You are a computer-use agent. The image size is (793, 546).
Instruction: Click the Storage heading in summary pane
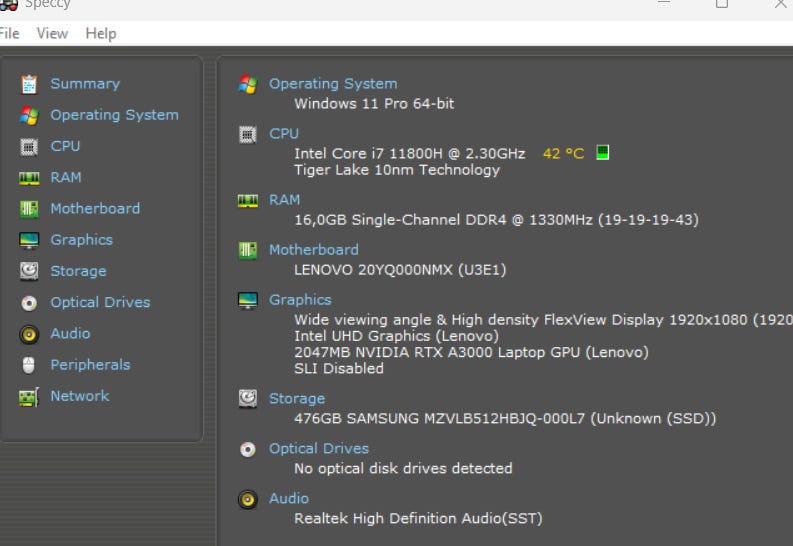(x=296, y=399)
